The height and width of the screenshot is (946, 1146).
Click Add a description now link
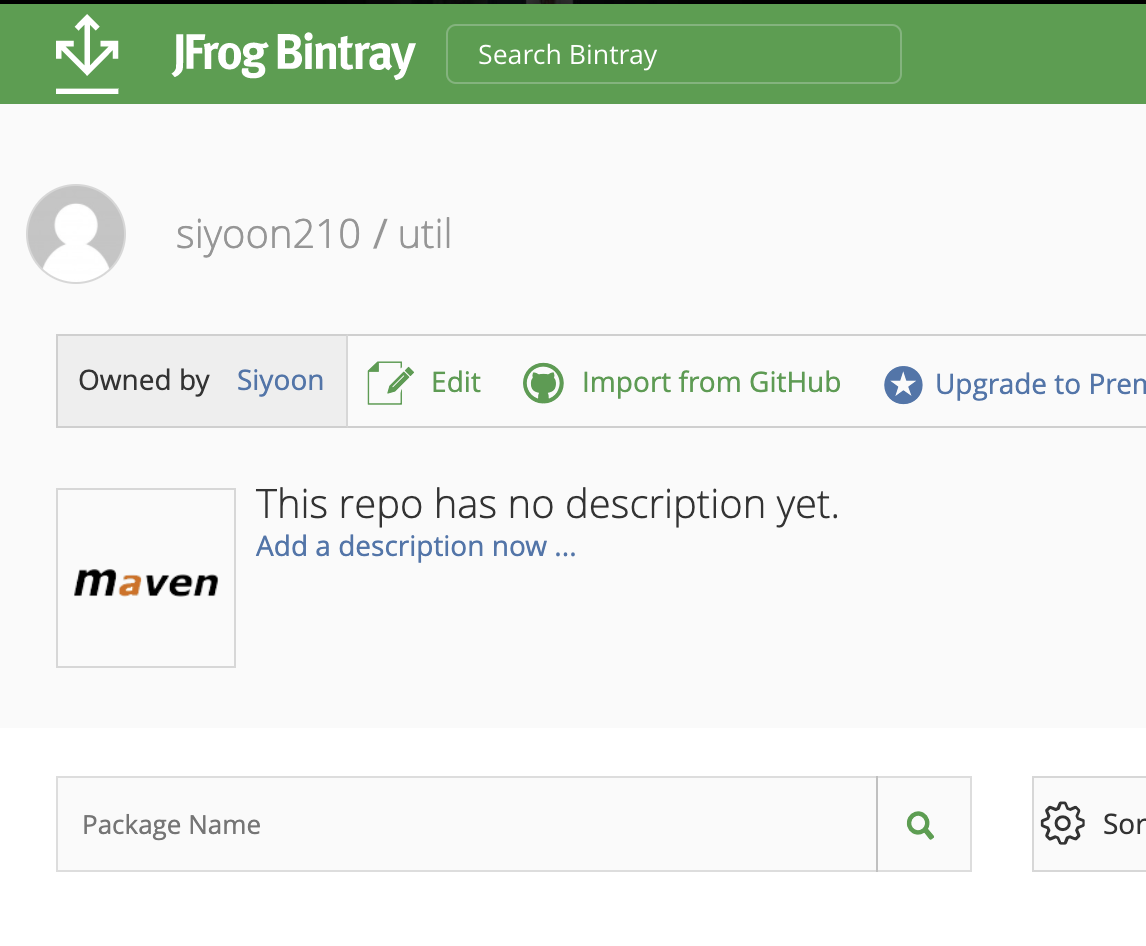416,546
